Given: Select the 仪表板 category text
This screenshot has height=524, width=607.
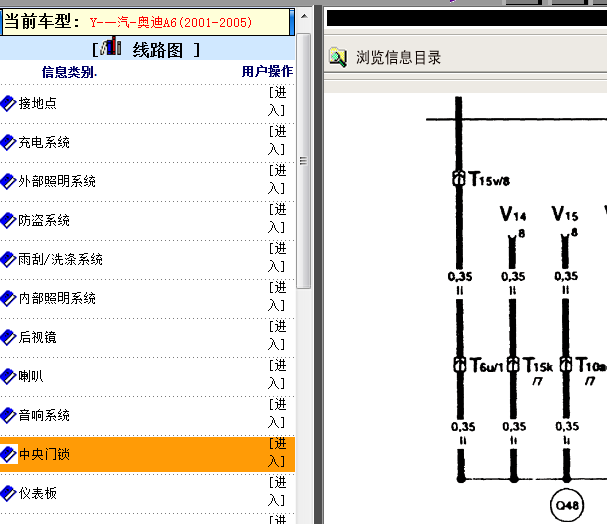Looking at the screenshot, I should (x=38, y=493).
